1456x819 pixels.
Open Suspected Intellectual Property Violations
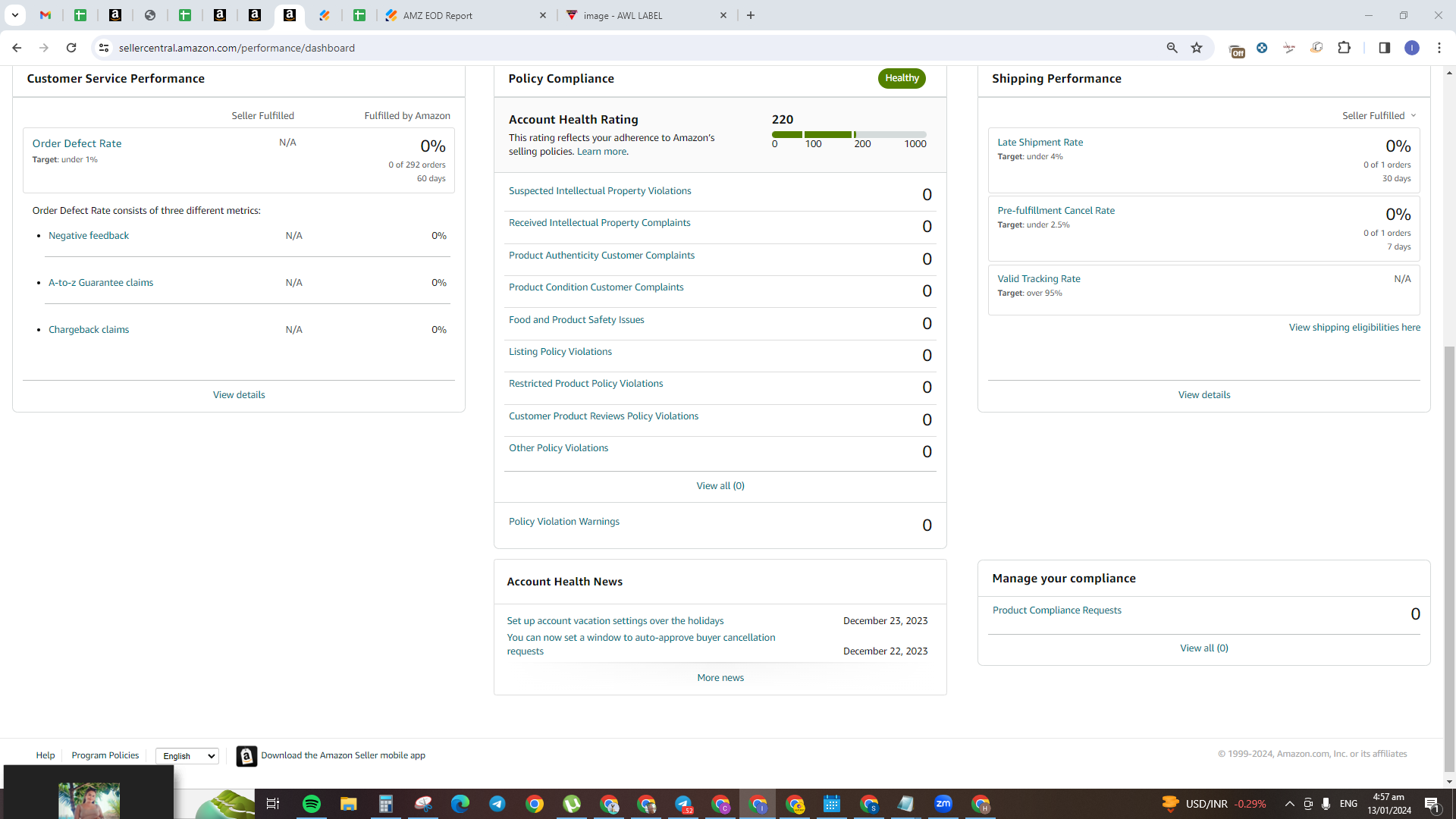(600, 191)
